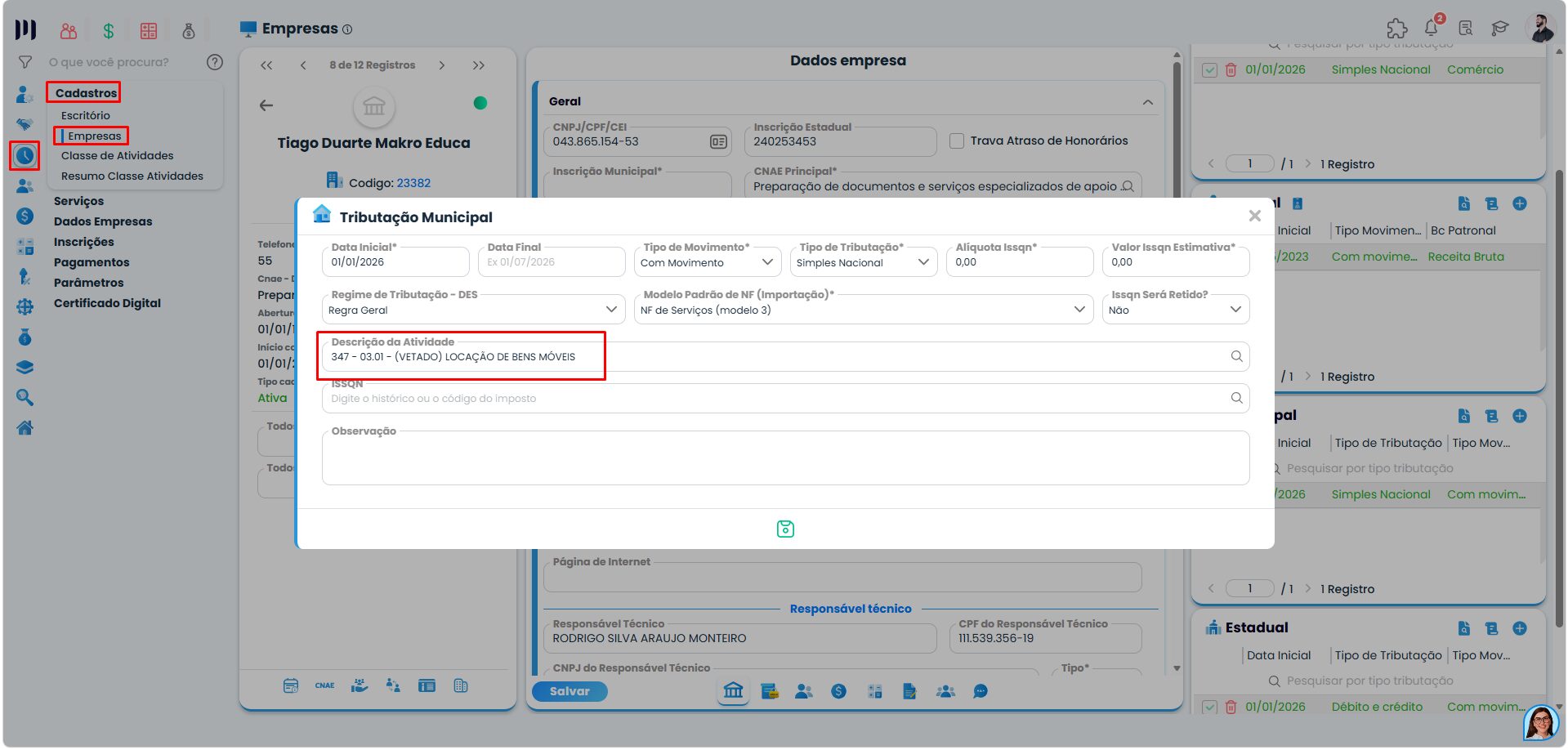This screenshot has height=750, width=1568.
Task: Select Empresas in the Cadastros menu
Action: click(x=94, y=136)
